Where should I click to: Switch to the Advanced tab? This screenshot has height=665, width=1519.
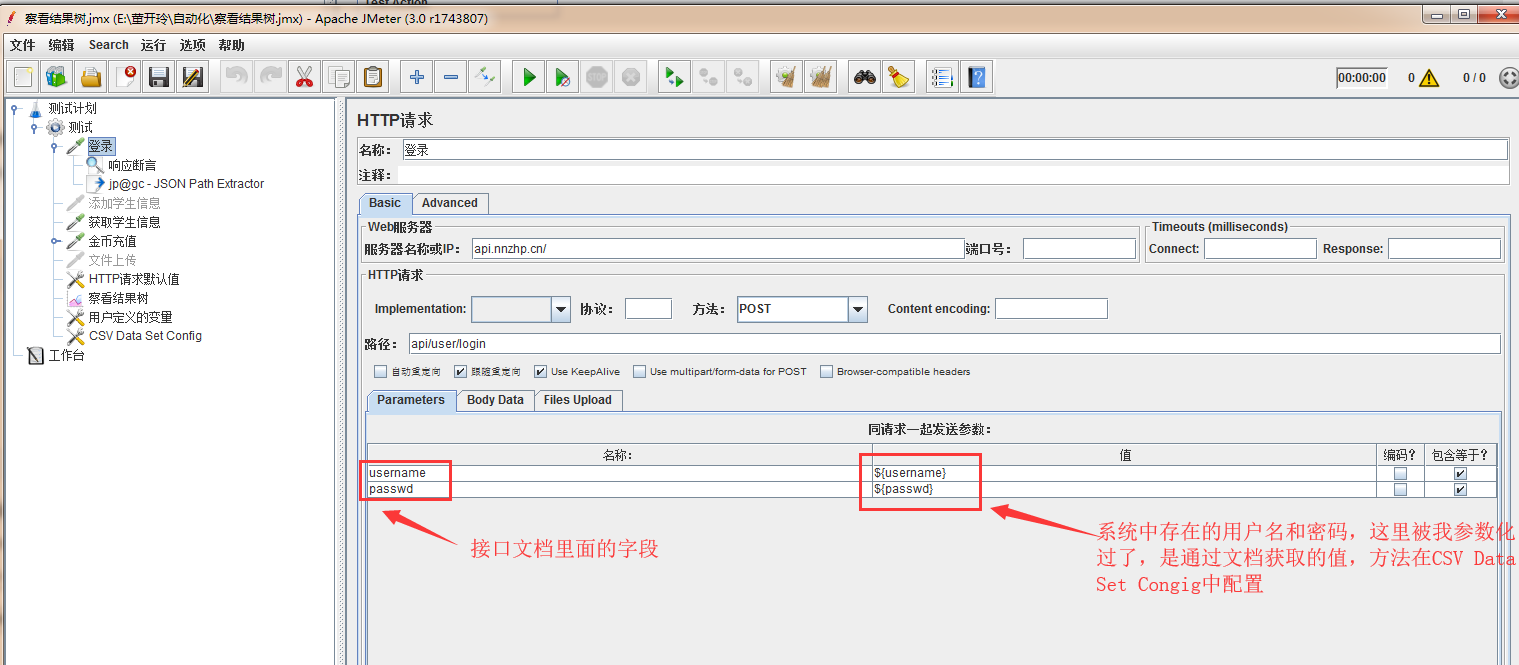pyautogui.click(x=449, y=203)
